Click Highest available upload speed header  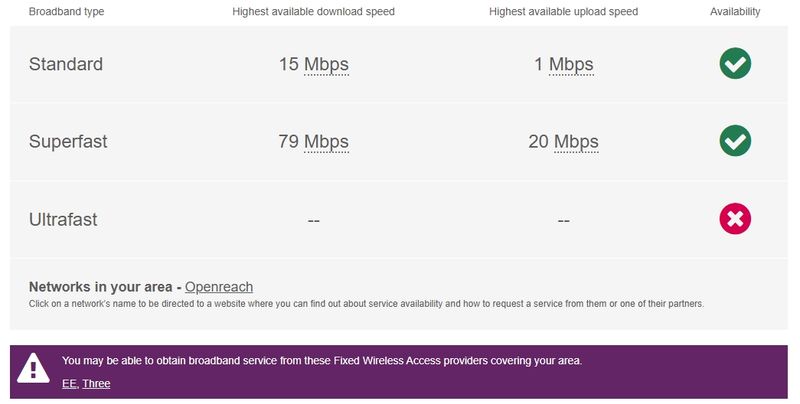563,12
